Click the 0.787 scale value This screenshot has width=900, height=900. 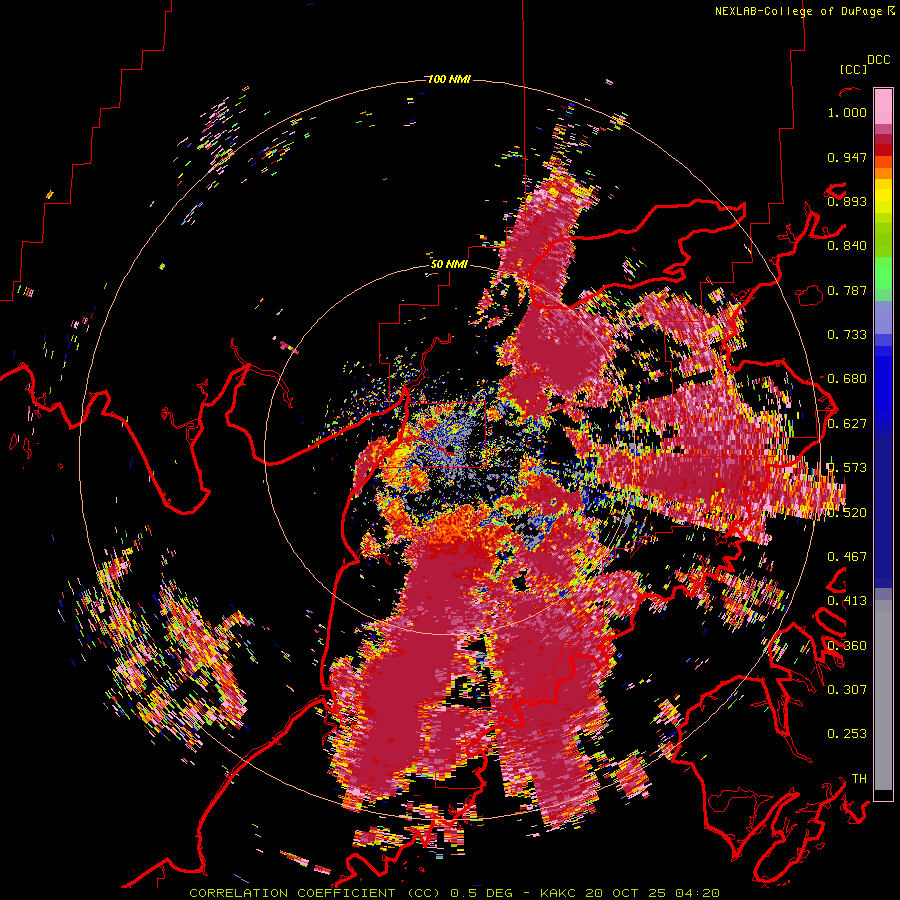847,290
